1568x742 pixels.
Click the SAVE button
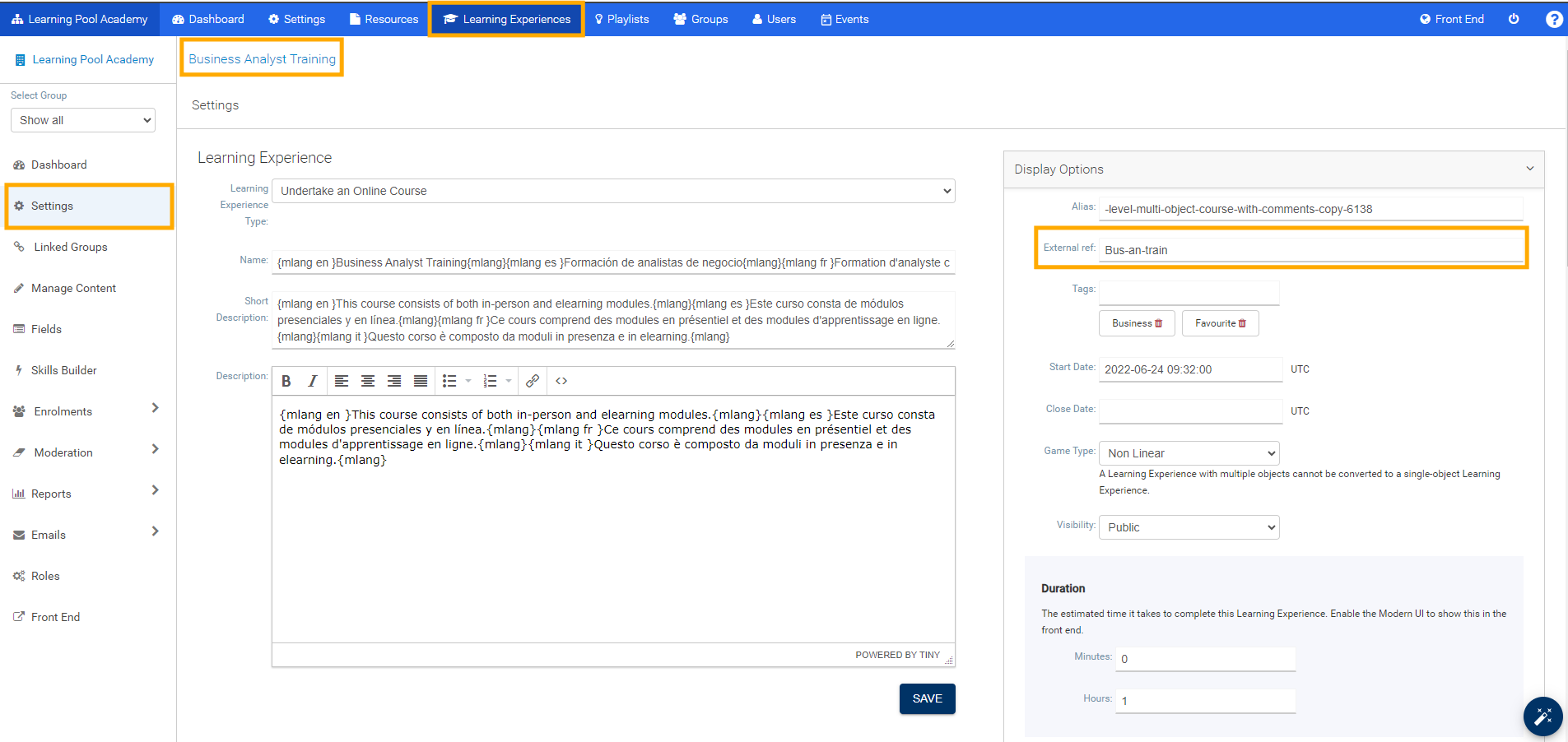click(927, 698)
